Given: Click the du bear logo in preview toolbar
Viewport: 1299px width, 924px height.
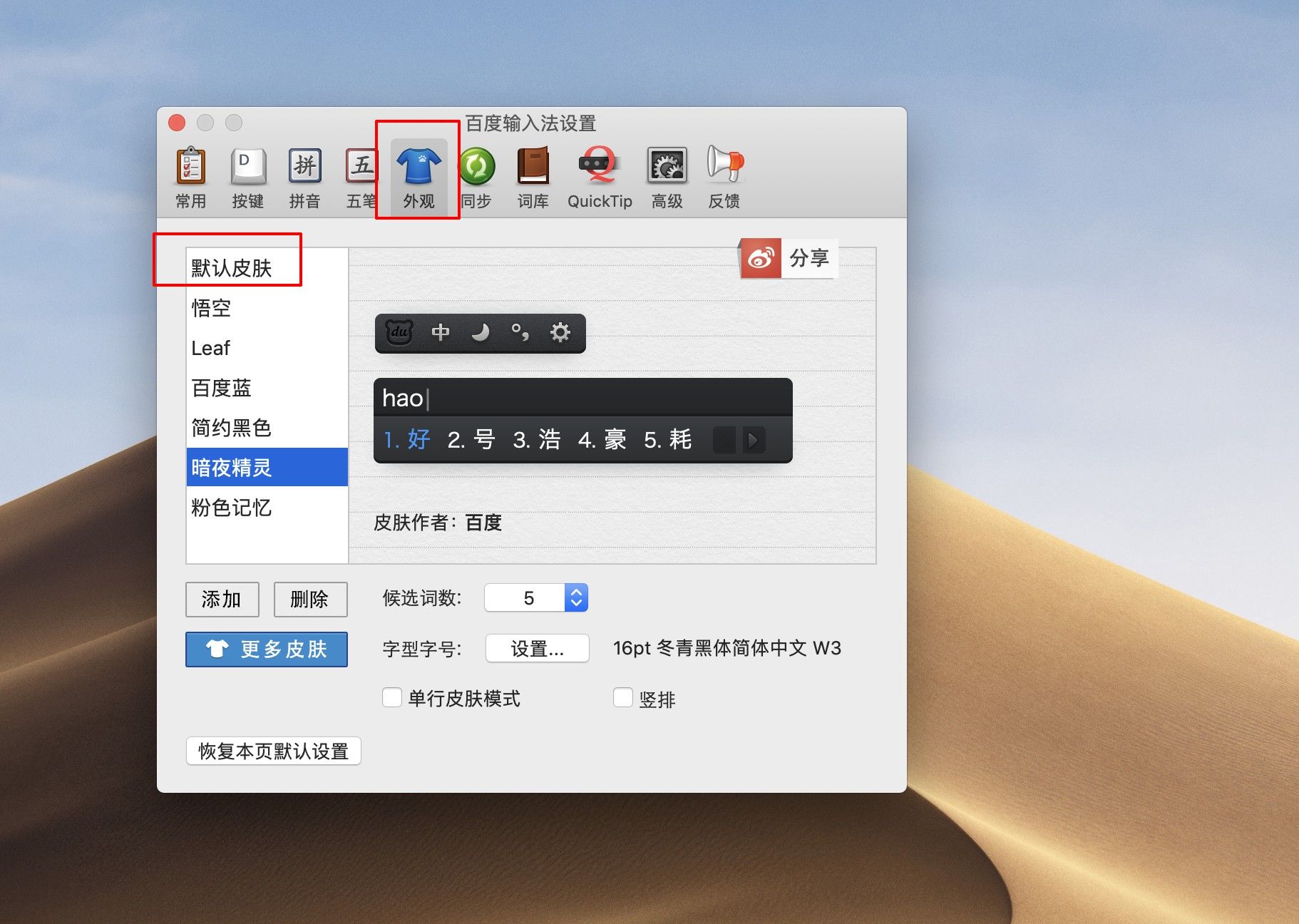Looking at the screenshot, I should 399,333.
